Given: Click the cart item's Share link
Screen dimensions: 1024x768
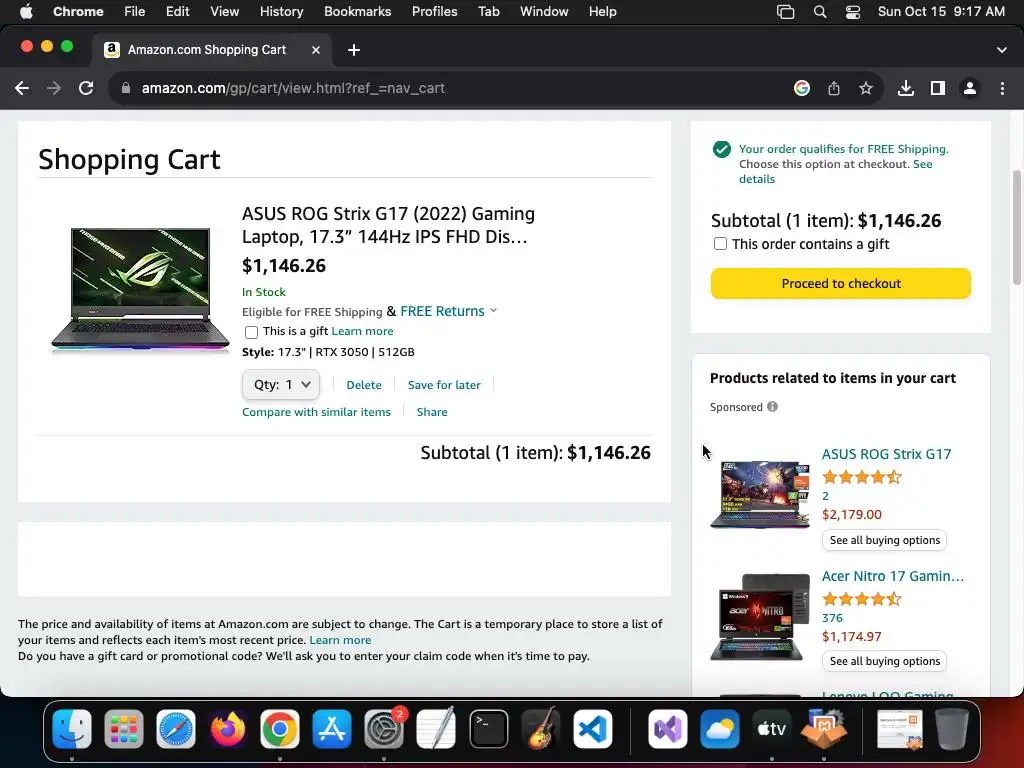Looking at the screenshot, I should click(432, 412).
